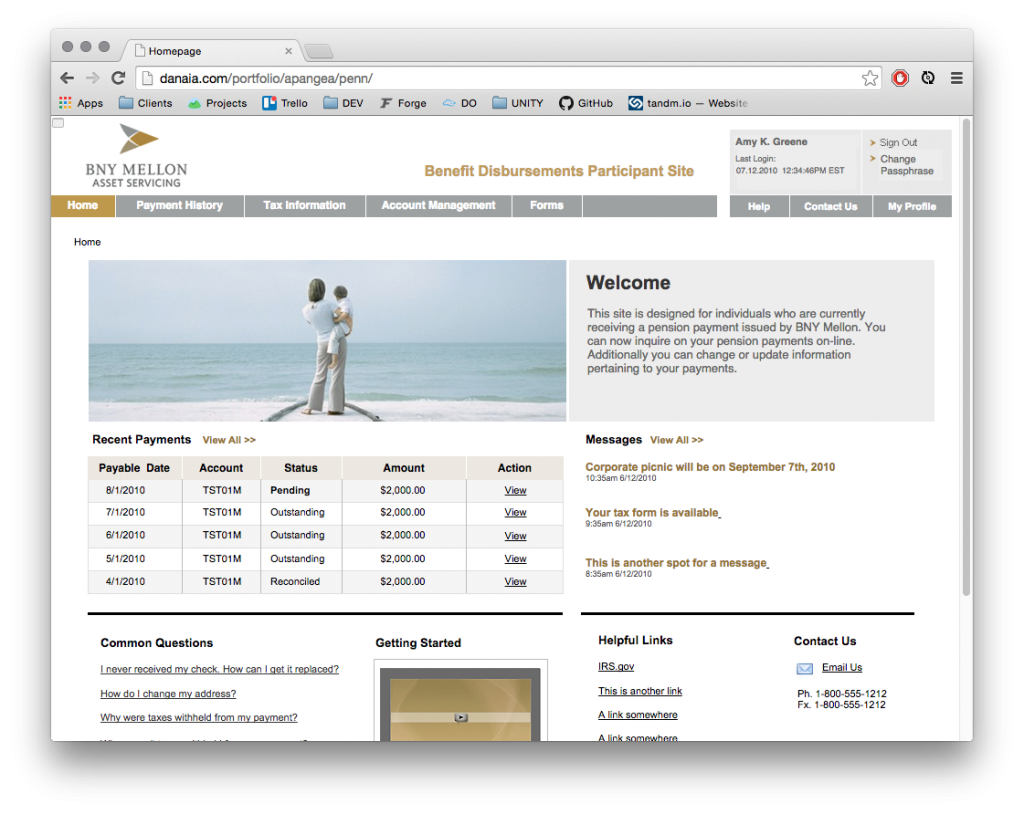Image resolution: width=1024 pixels, height=814 pixels.
Task: Open the GitHub bookmark
Action: (586, 103)
